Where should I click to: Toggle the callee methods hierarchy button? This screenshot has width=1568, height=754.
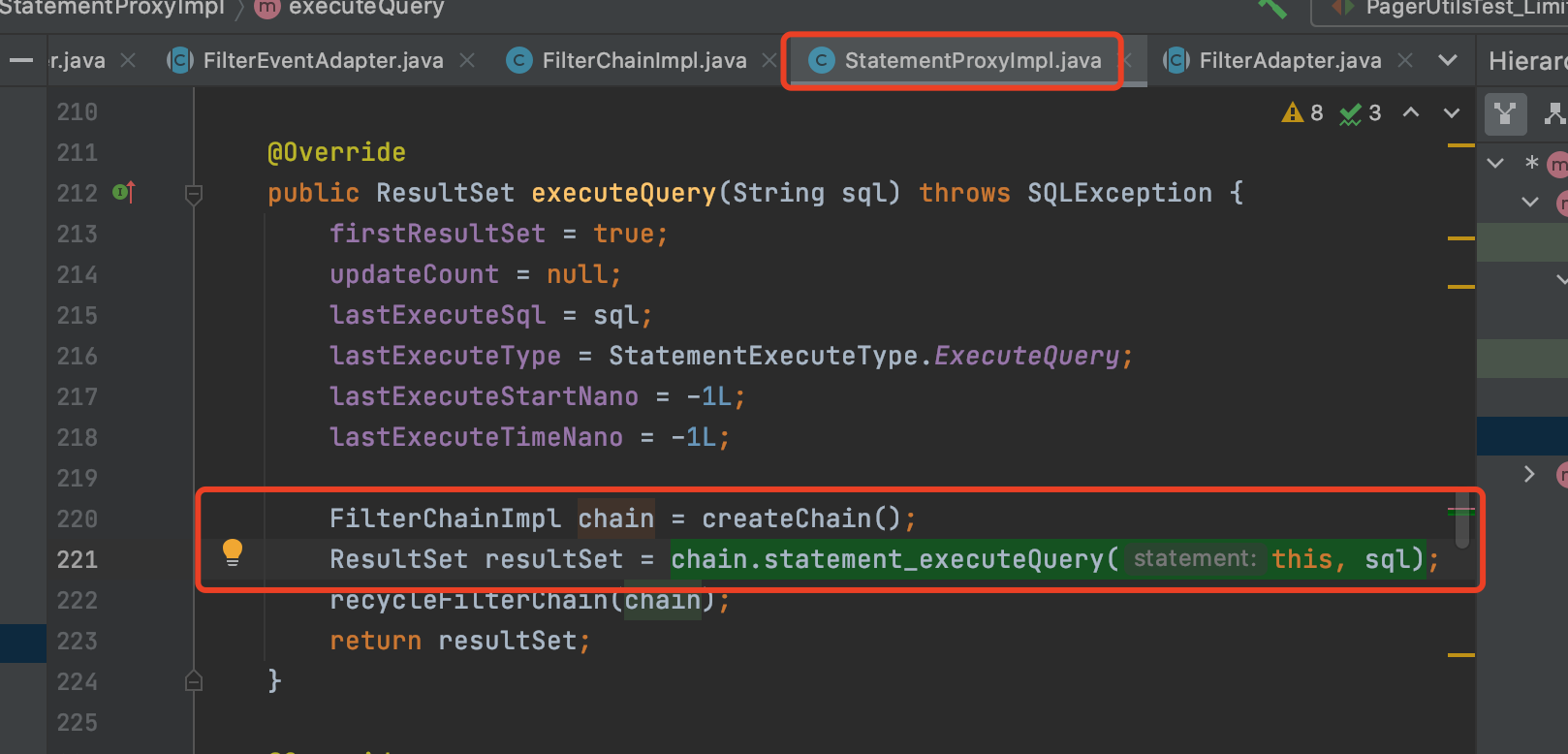1553,113
